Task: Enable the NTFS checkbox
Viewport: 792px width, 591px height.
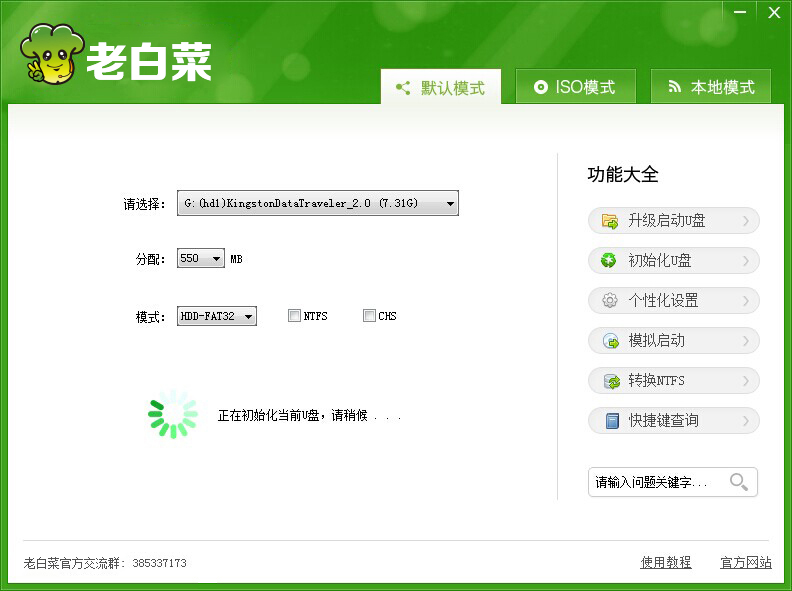Action: tap(294, 316)
